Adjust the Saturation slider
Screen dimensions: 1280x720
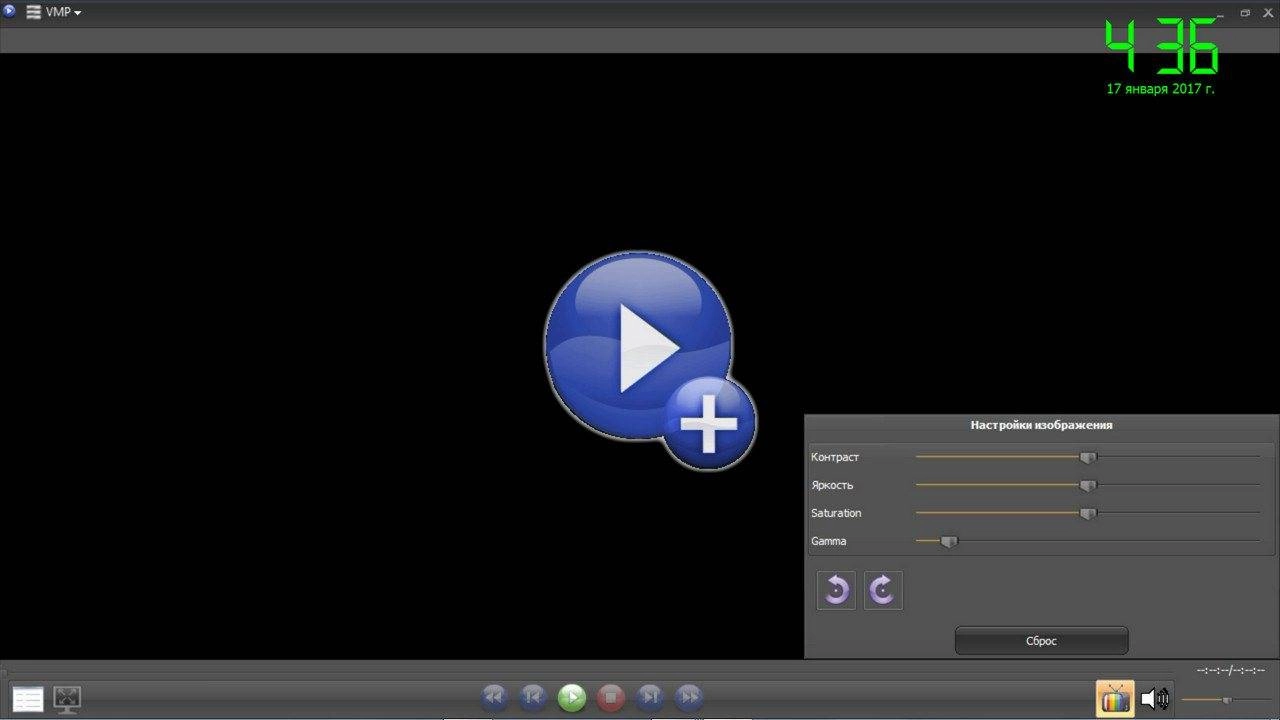pyautogui.click(x=1087, y=513)
